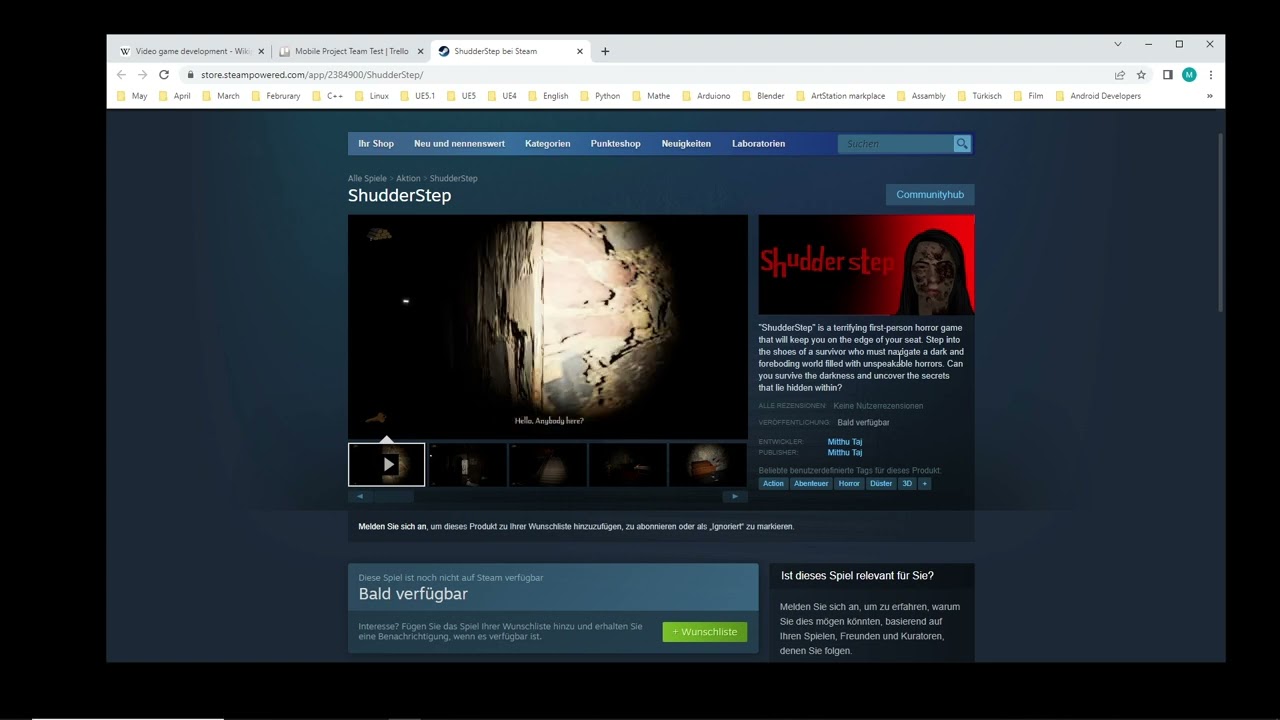Go to Punkteshop
The height and width of the screenshot is (720, 1280).
click(x=616, y=144)
